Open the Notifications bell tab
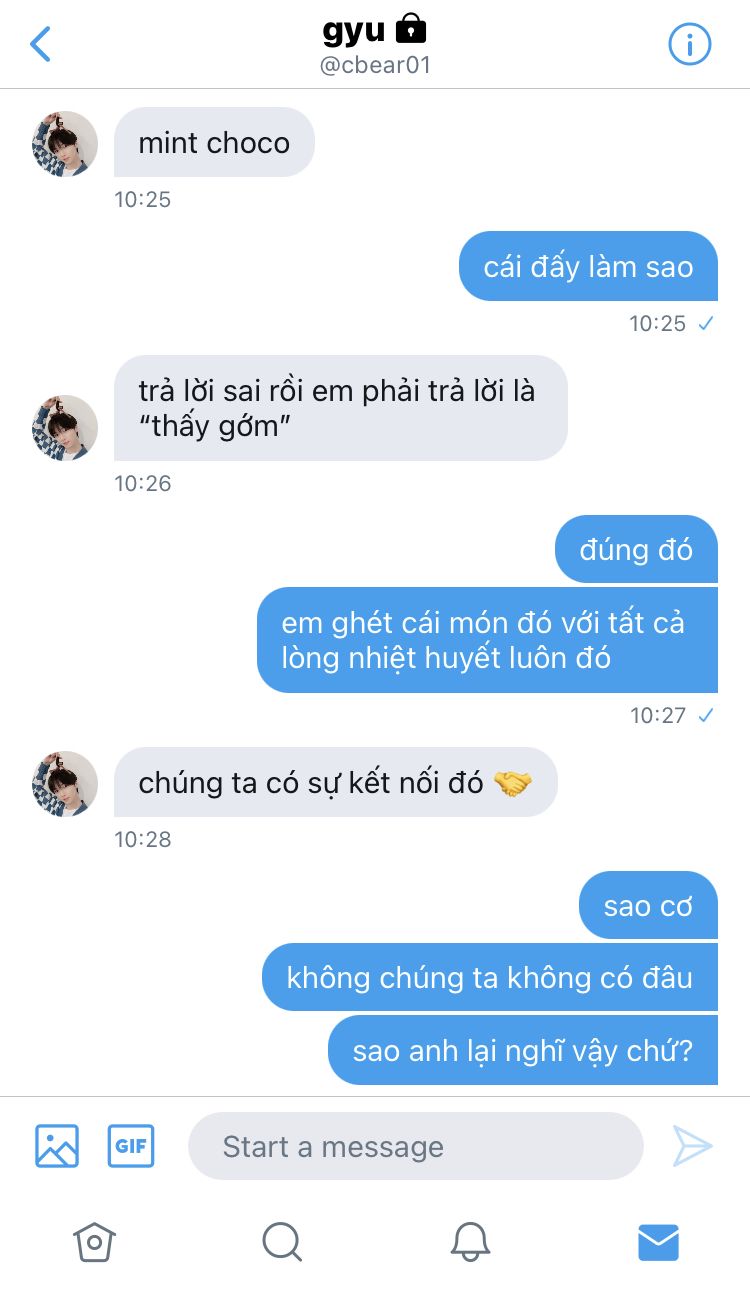 pos(470,1243)
